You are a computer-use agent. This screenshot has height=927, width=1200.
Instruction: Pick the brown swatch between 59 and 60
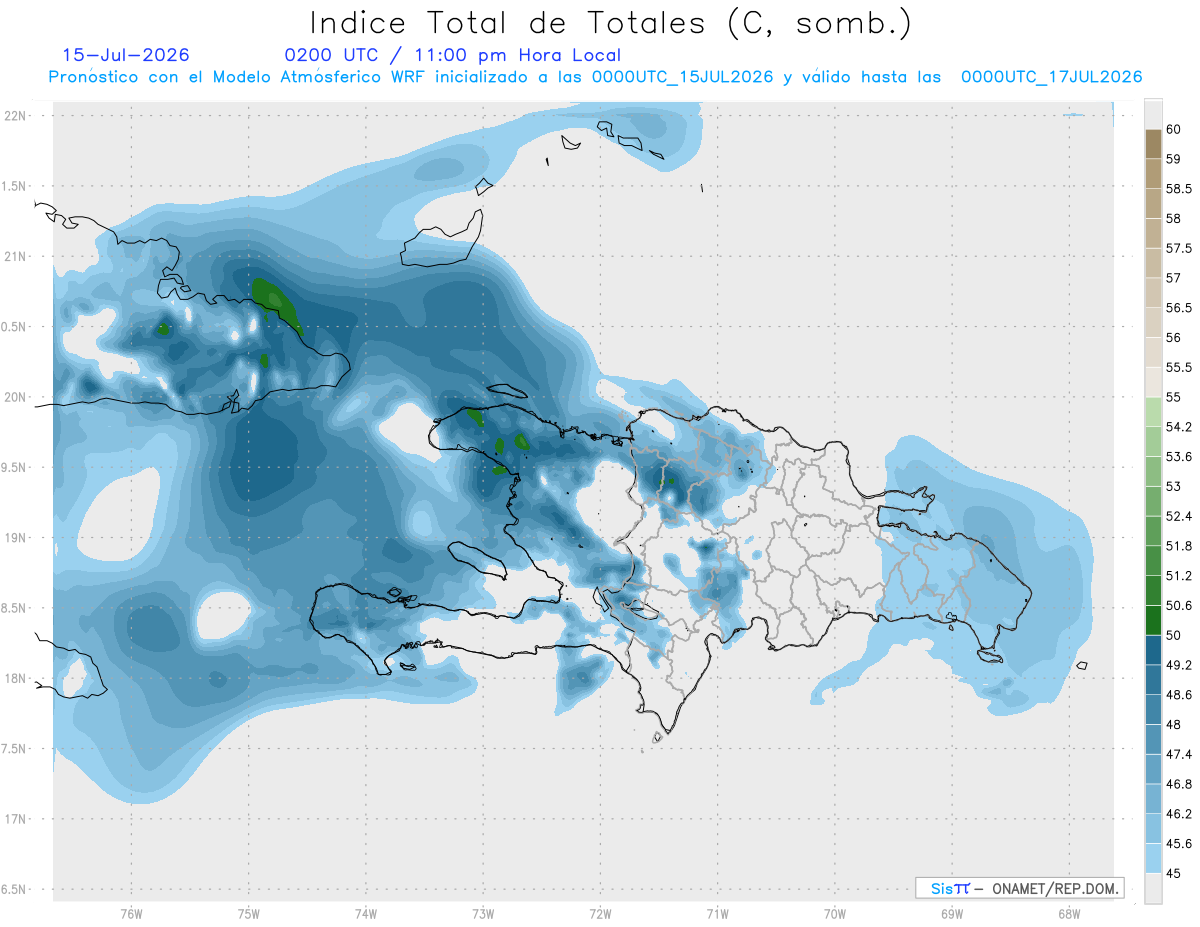pos(1153,144)
